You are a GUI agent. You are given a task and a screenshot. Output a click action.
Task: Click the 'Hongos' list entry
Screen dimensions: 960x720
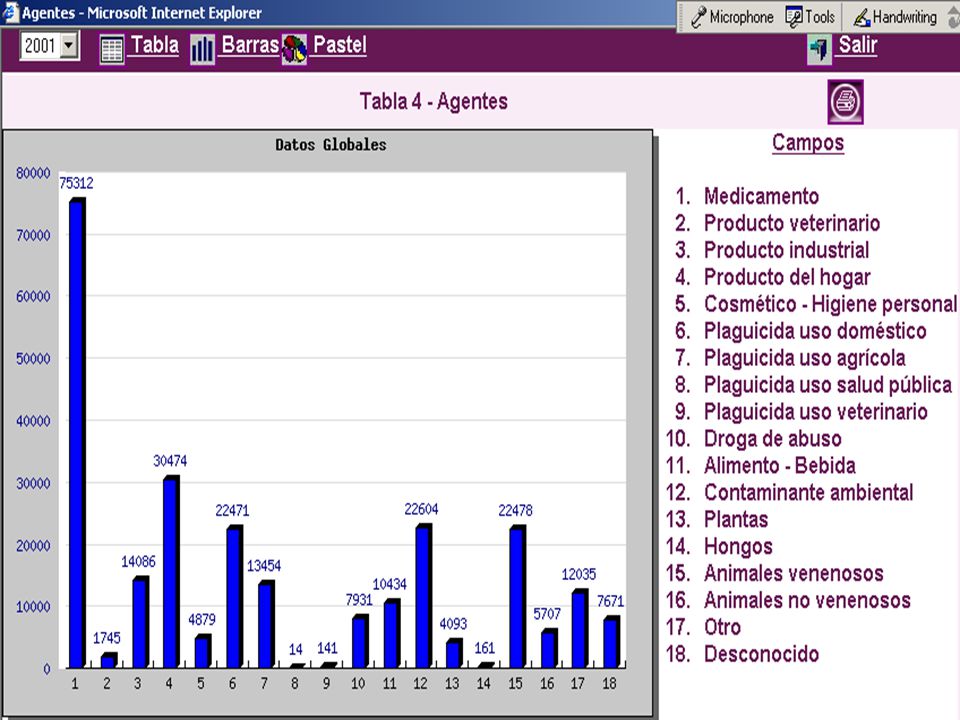[738, 547]
